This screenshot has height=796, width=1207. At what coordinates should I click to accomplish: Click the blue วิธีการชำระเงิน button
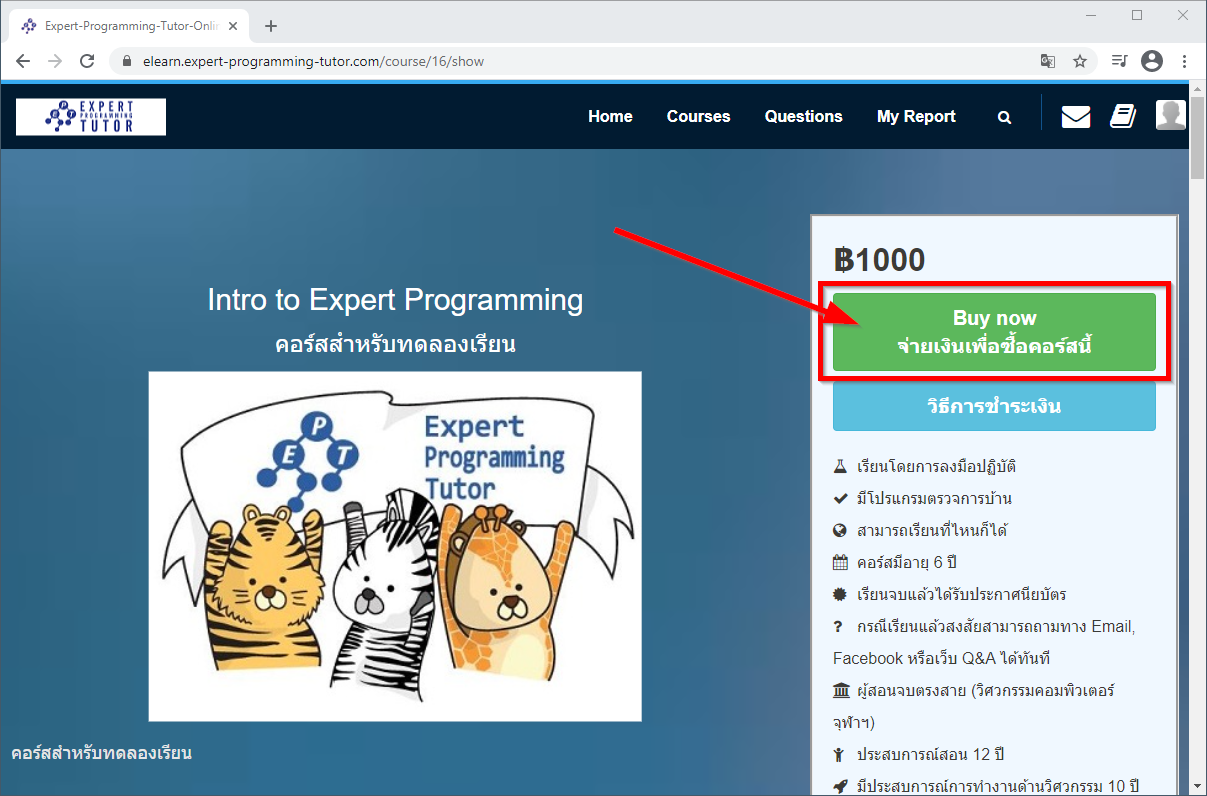tap(994, 406)
